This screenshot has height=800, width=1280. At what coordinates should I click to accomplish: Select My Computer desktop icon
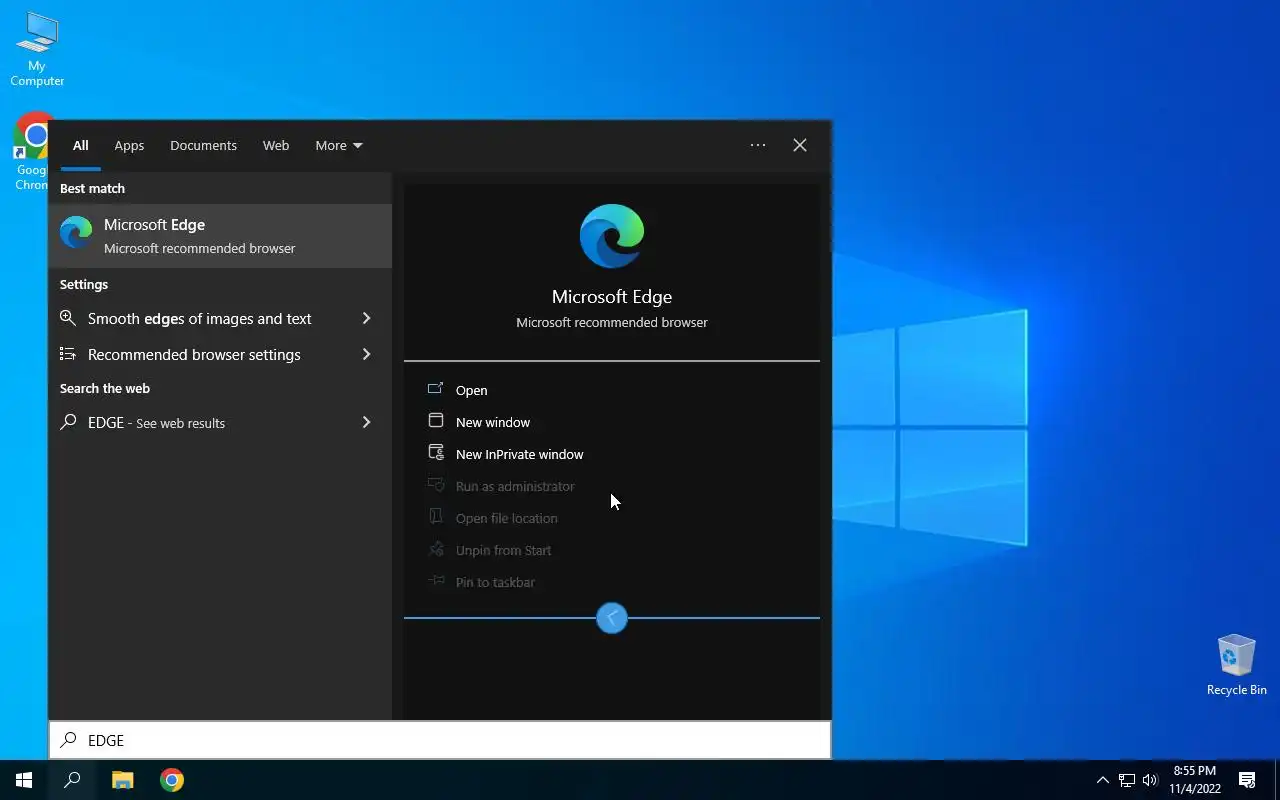(37, 50)
